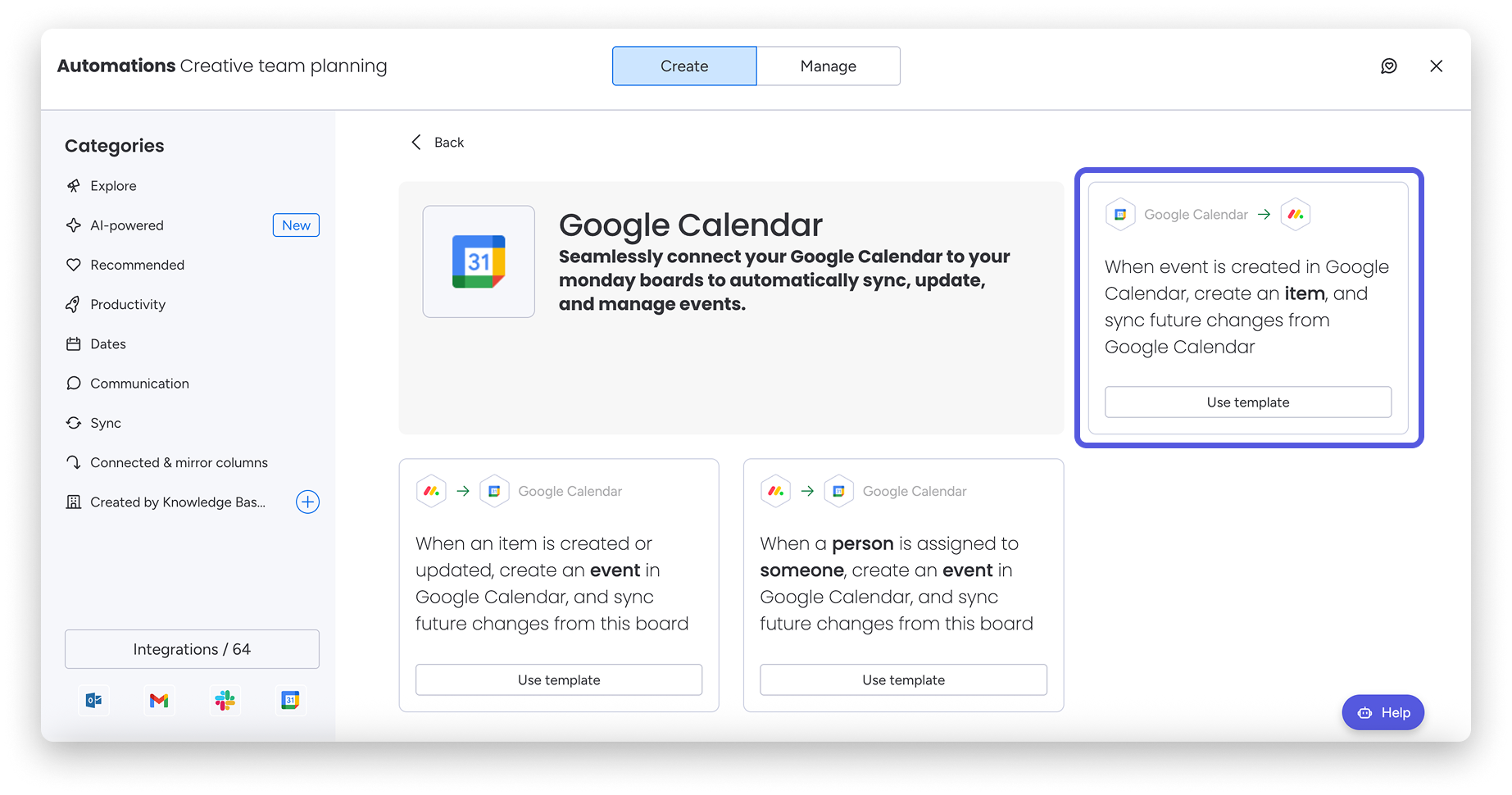This screenshot has height=795, width=1512.
Task: Click the Connected & mirror columns icon
Action: [74, 462]
